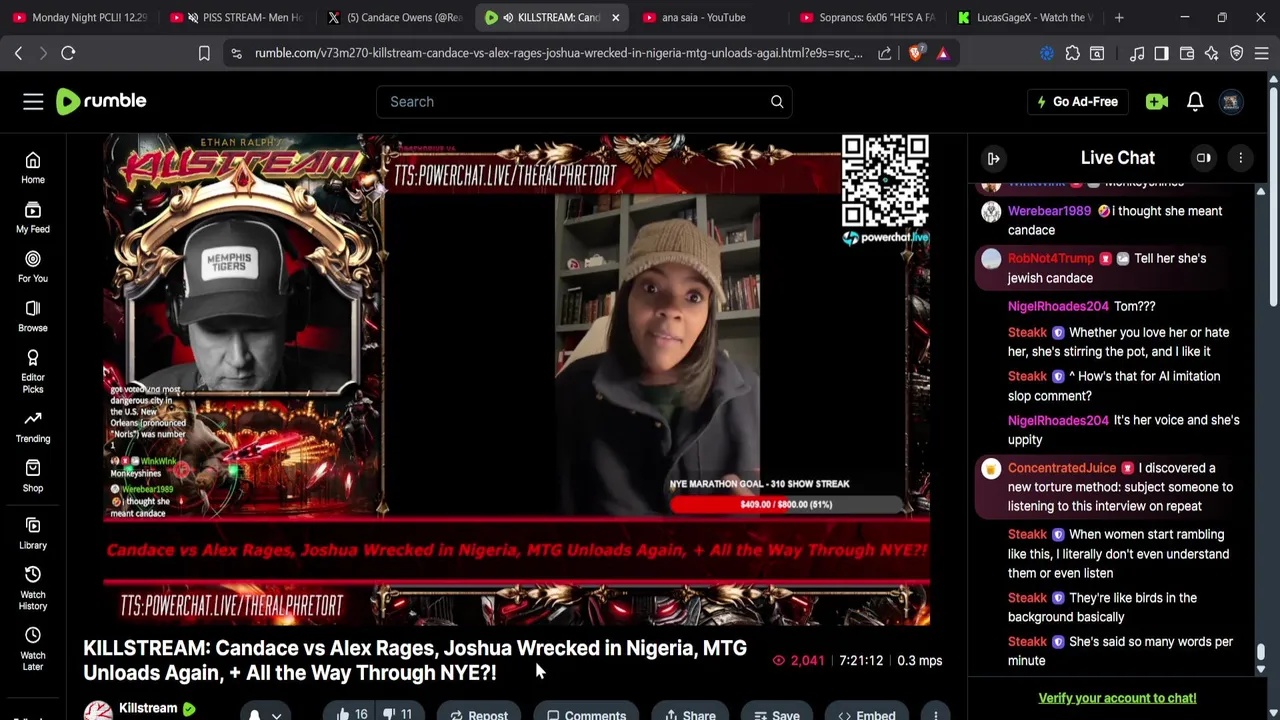Screen dimensions: 1280x720
Task: Dislike the video thumbs-down button
Action: (399, 714)
